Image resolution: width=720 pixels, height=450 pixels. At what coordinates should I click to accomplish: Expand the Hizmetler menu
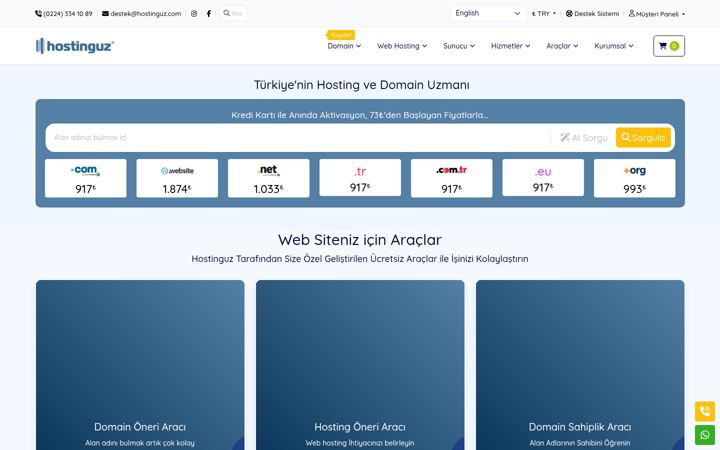point(510,46)
